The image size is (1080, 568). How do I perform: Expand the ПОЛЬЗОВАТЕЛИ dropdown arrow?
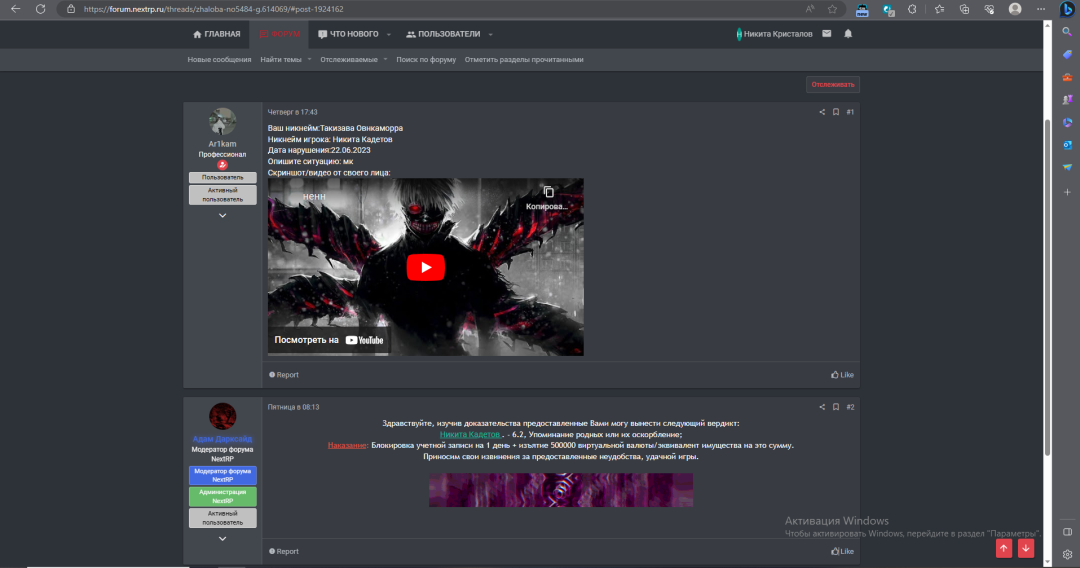click(490, 34)
